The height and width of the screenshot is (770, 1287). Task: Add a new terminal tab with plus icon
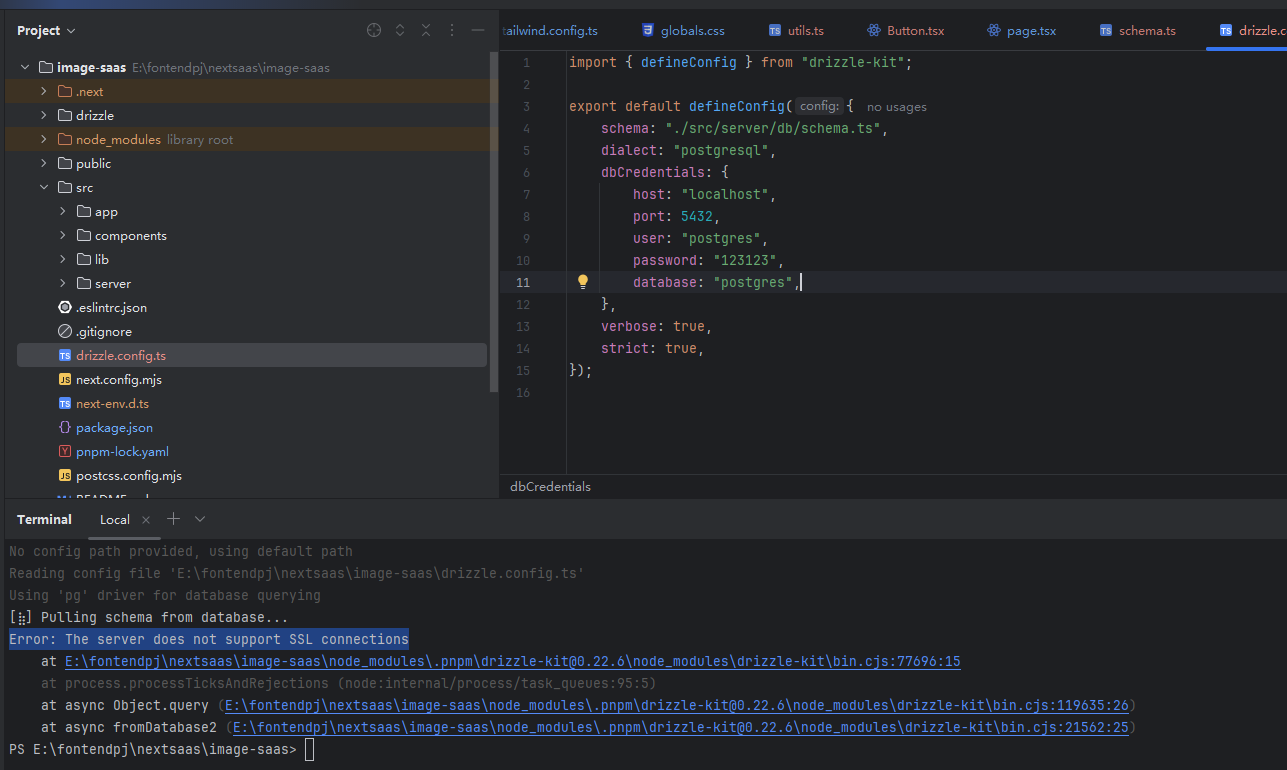173,519
